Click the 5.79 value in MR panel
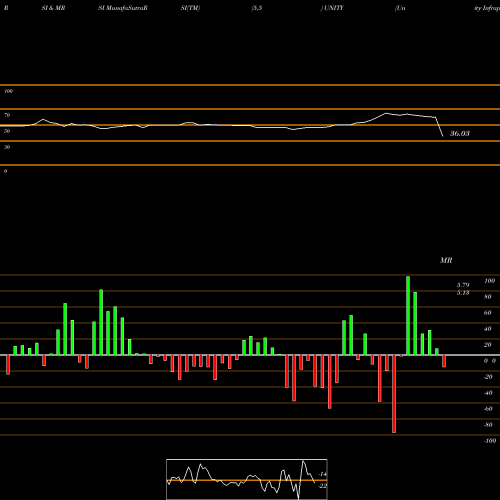500x500 pixels. [463, 285]
